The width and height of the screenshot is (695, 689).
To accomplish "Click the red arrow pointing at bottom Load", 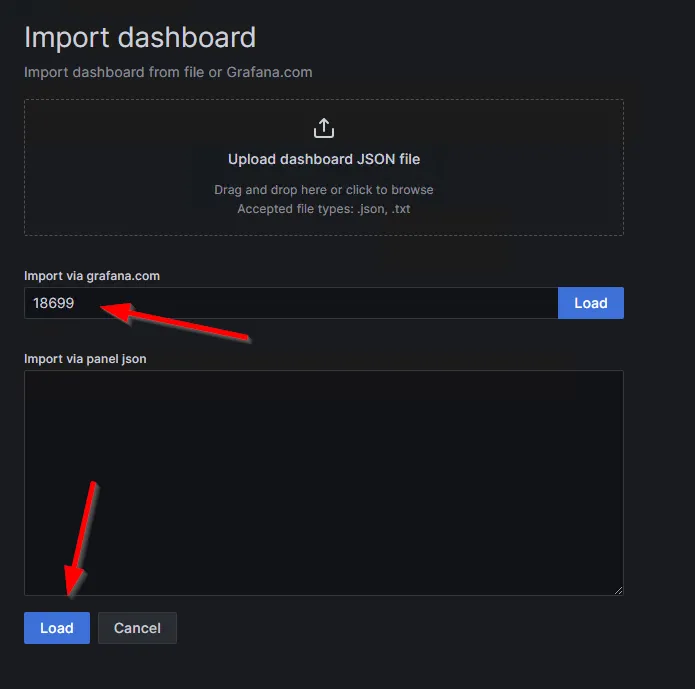I will click(x=83, y=540).
